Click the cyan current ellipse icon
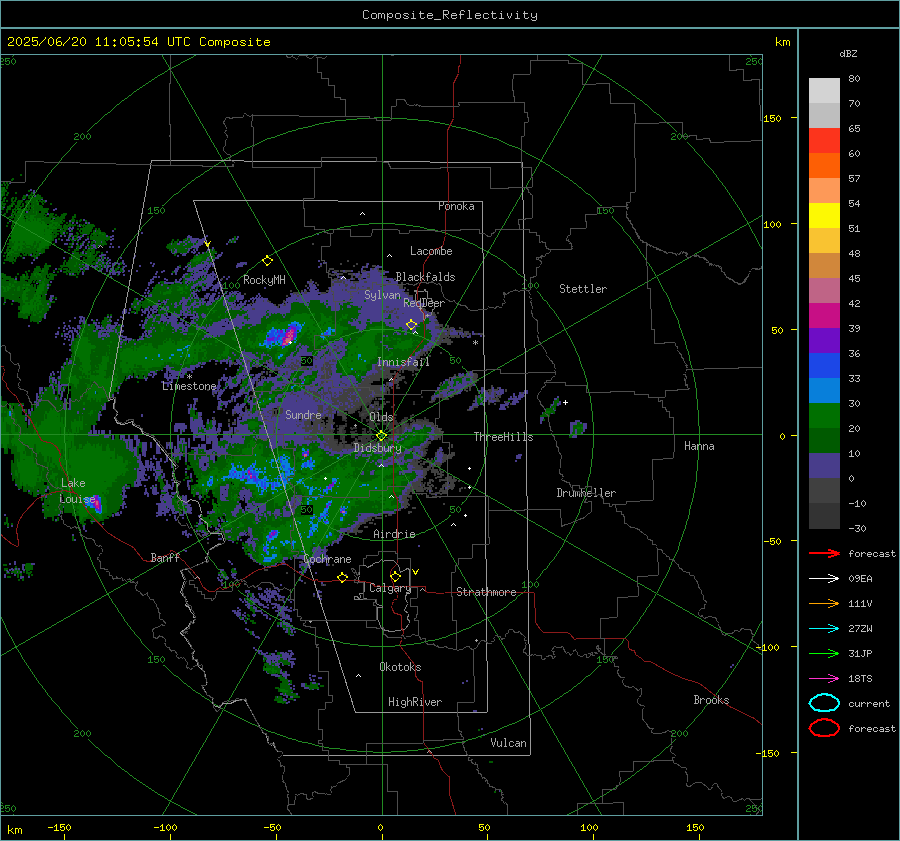 click(x=824, y=703)
